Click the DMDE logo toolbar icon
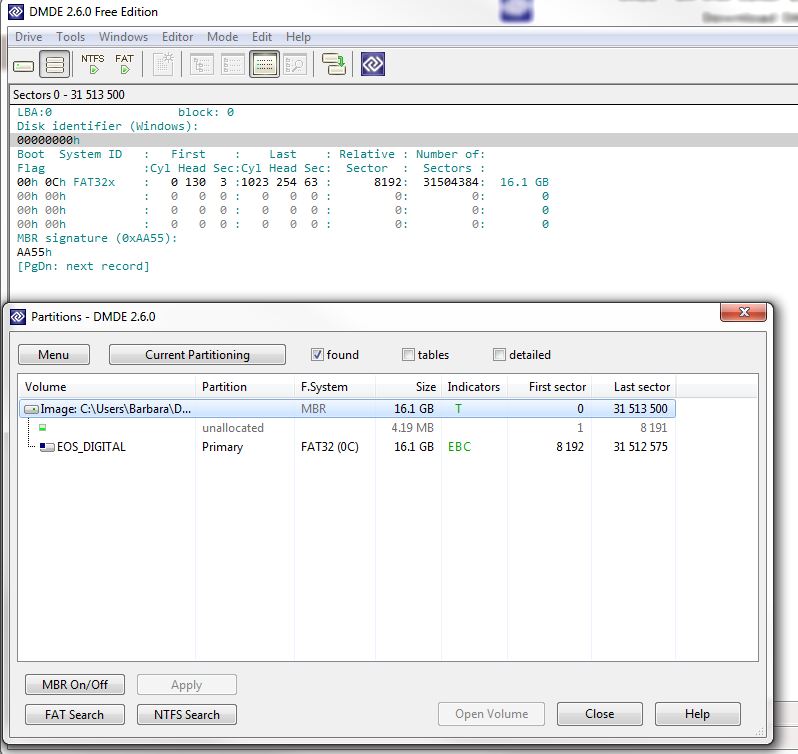Image resolution: width=798 pixels, height=754 pixels. [373, 64]
